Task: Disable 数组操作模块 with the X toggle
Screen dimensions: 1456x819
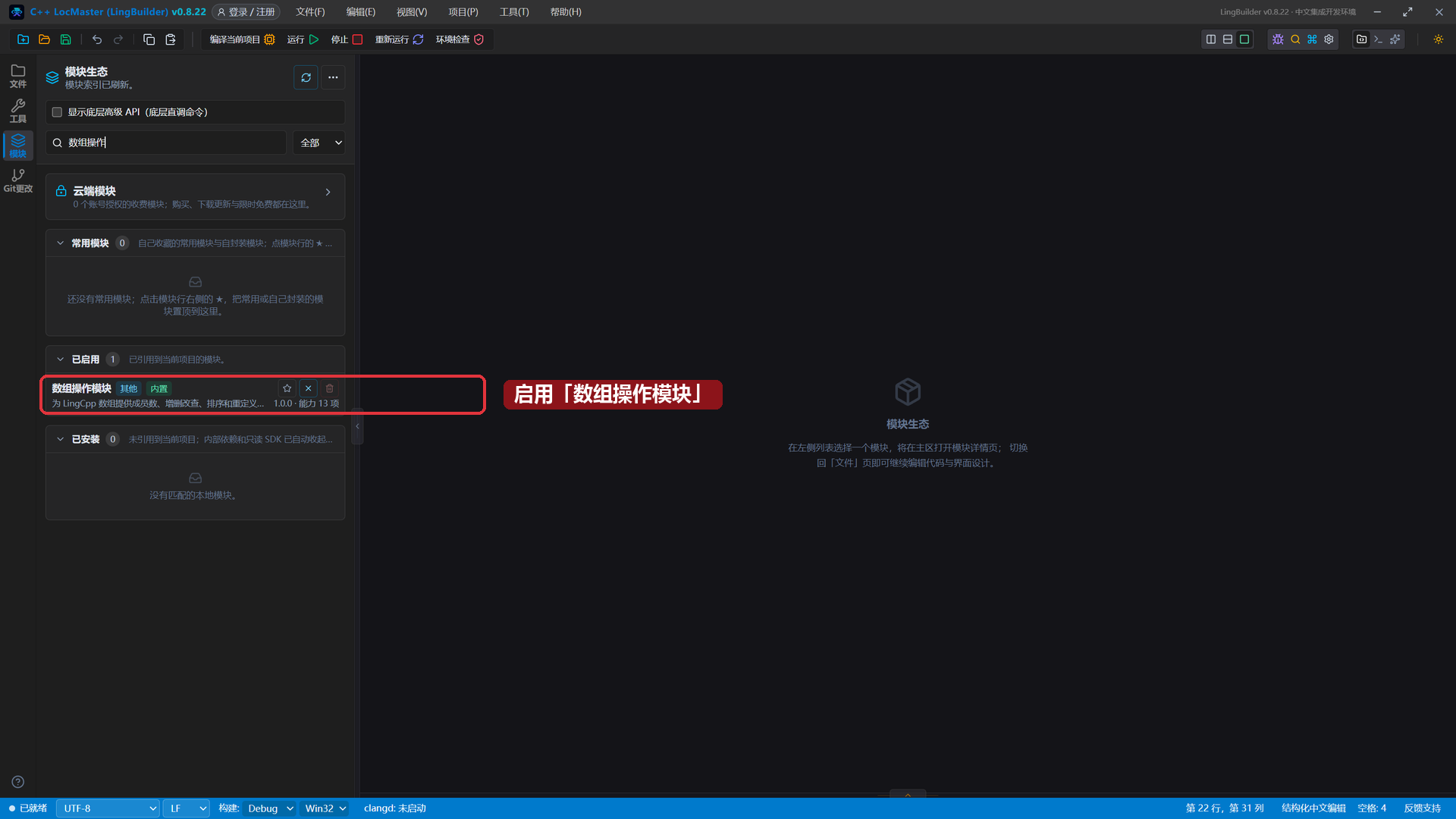Action: pyautogui.click(x=308, y=388)
